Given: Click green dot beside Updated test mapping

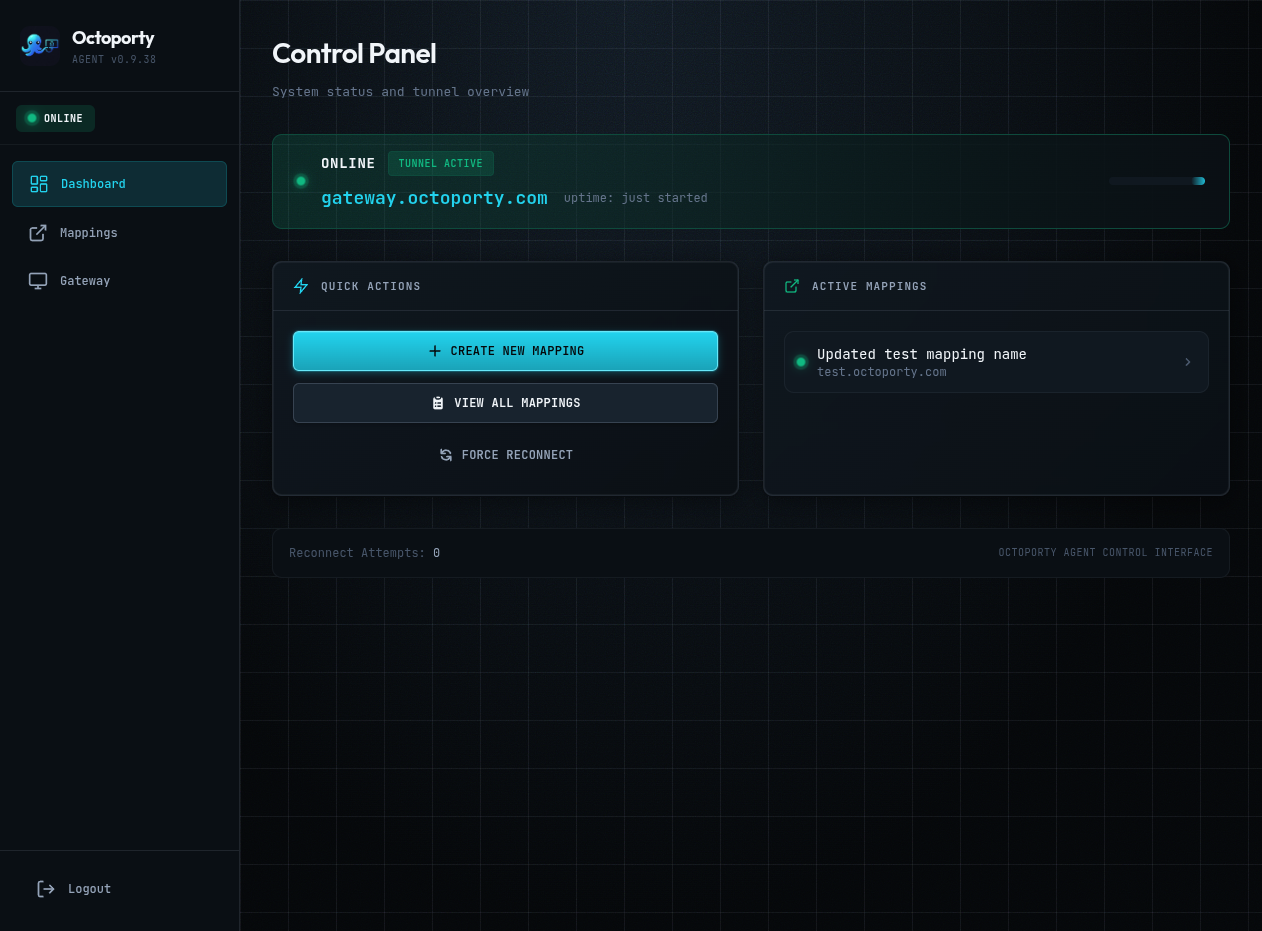Looking at the screenshot, I should pos(800,362).
